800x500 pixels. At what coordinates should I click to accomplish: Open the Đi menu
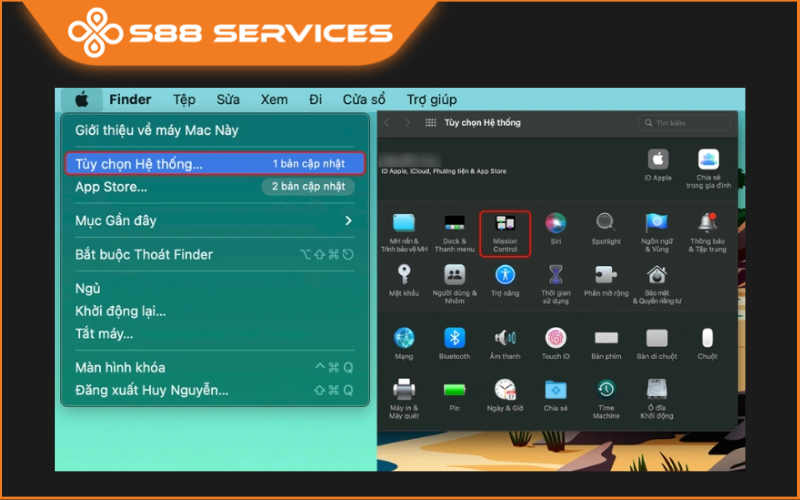tap(315, 99)
